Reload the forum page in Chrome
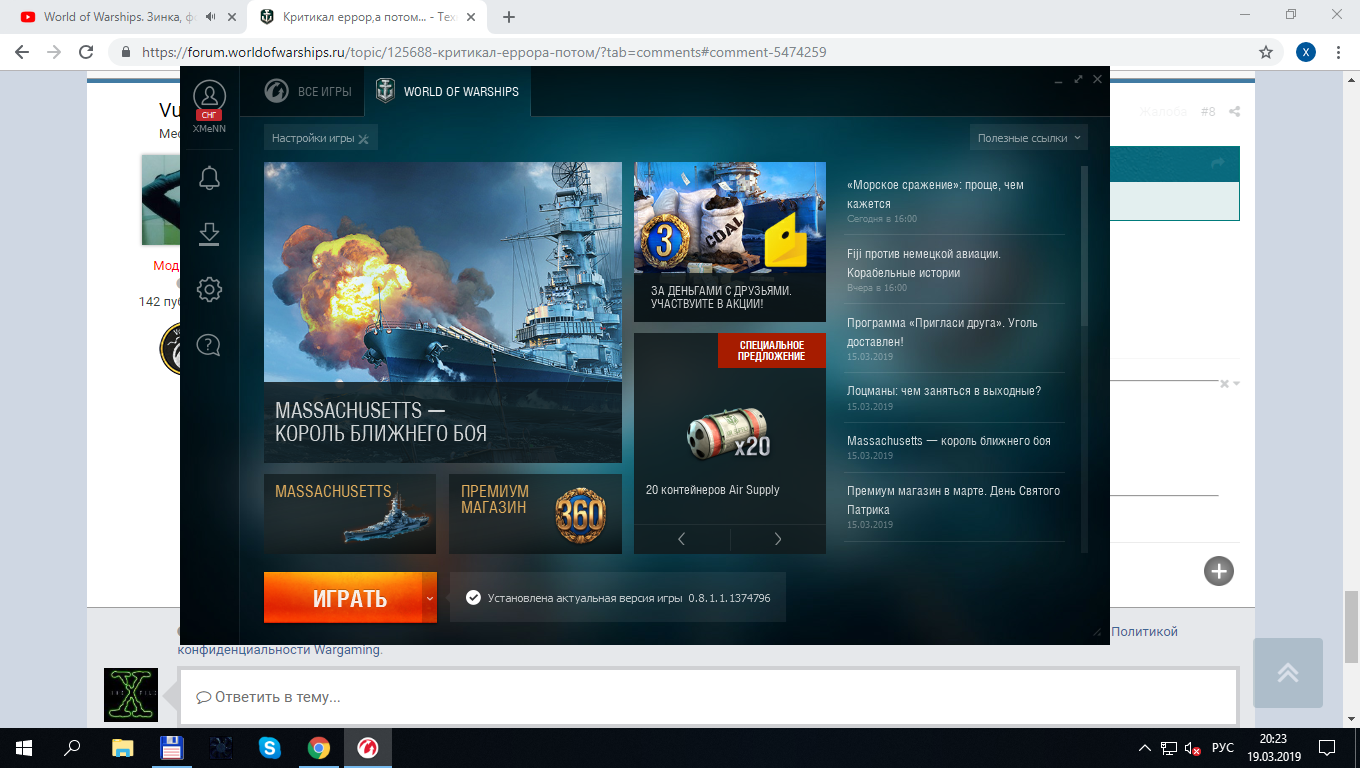This screenshot has height=768, width=1360. pyautogui.click(x=87, y=52)
